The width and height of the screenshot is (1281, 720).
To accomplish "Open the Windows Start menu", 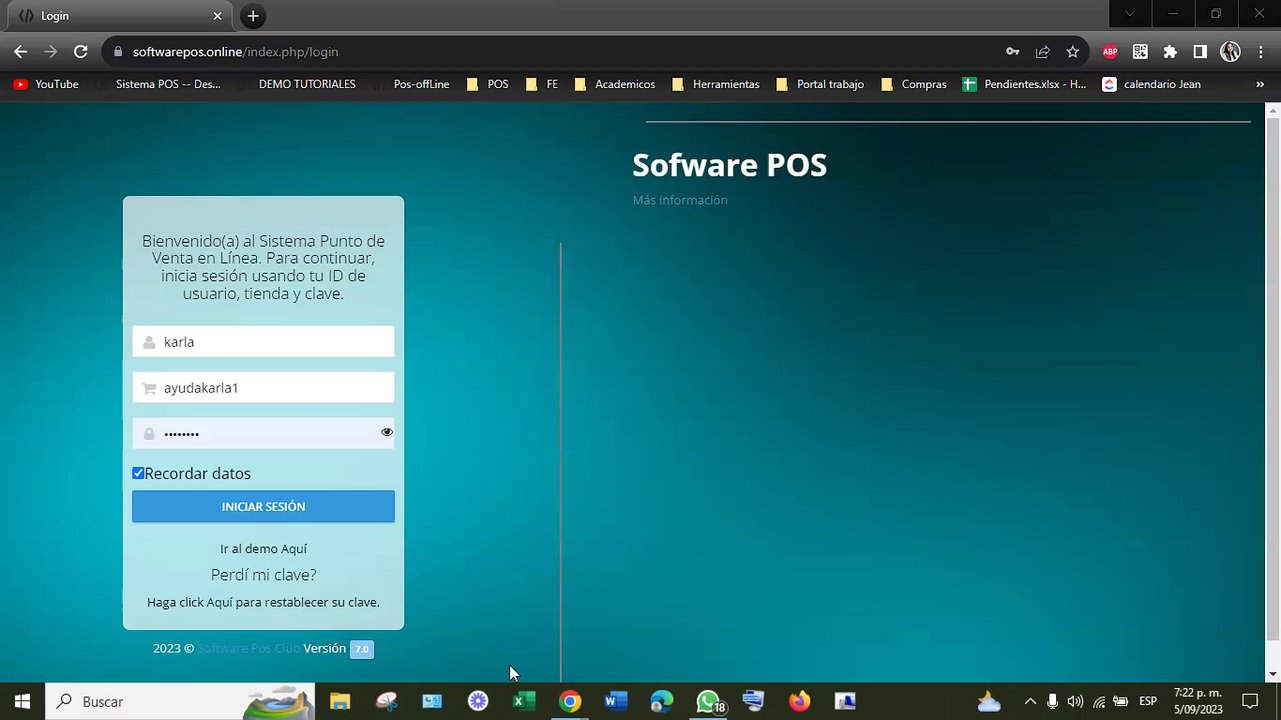I will (x=22, y=701).
